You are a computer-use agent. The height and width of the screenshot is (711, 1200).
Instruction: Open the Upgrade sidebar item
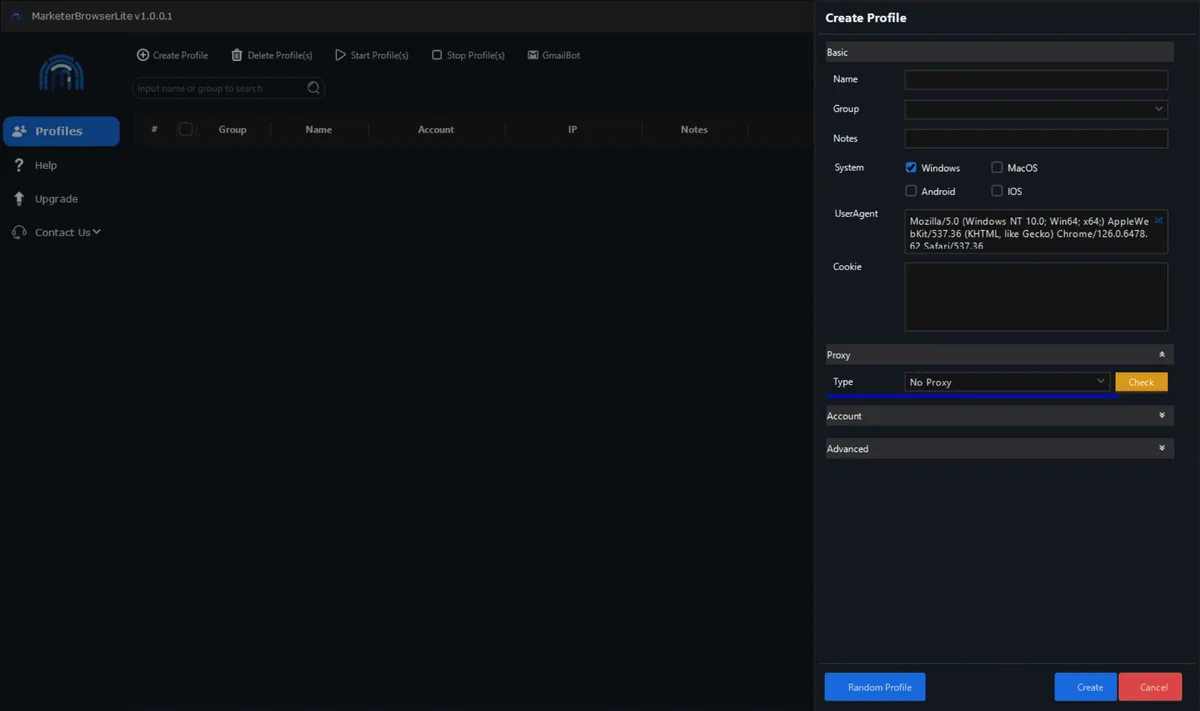(x=61, y=199)
